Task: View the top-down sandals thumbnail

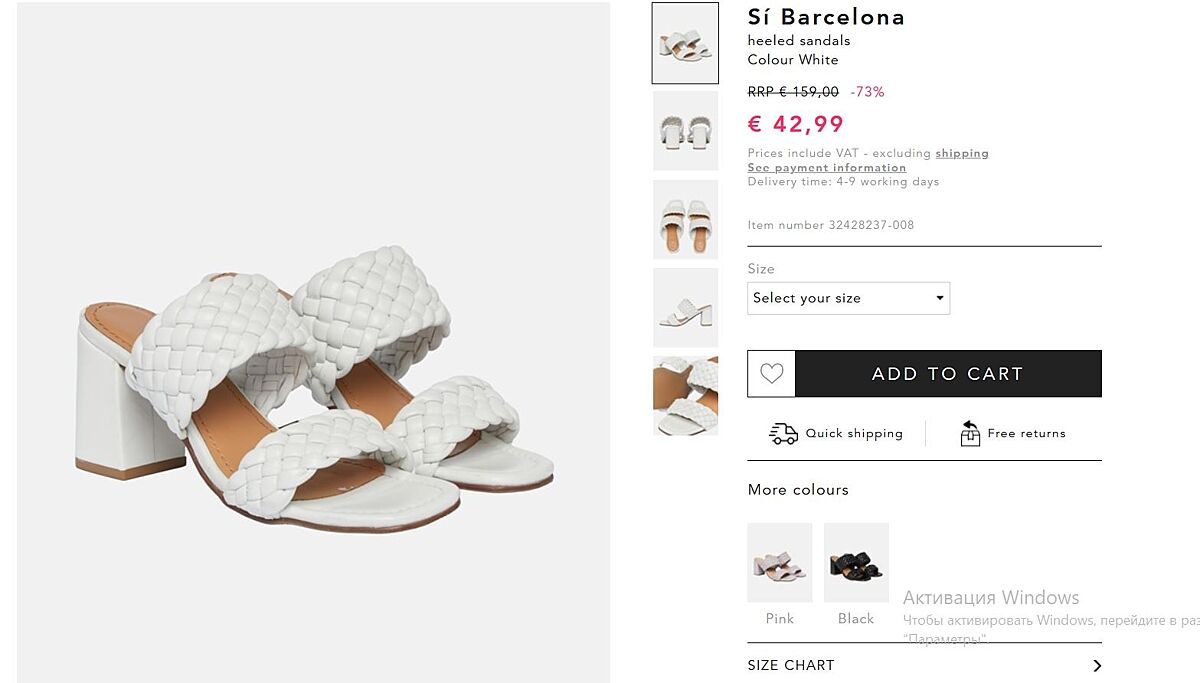Action: click(x=685, y=219)
